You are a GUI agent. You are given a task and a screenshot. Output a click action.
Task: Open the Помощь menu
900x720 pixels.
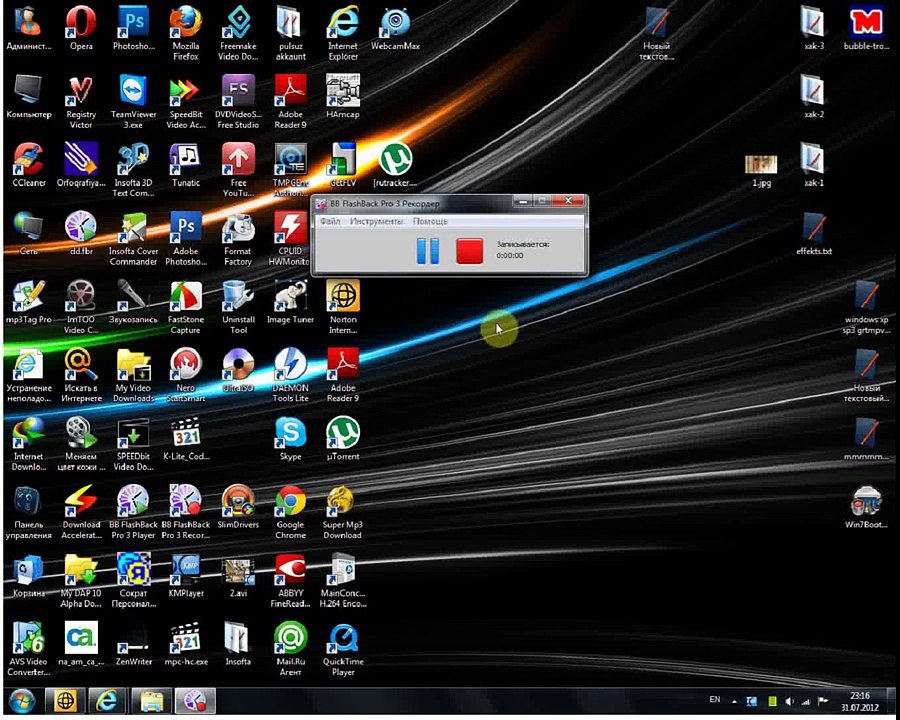pos(430,221)
